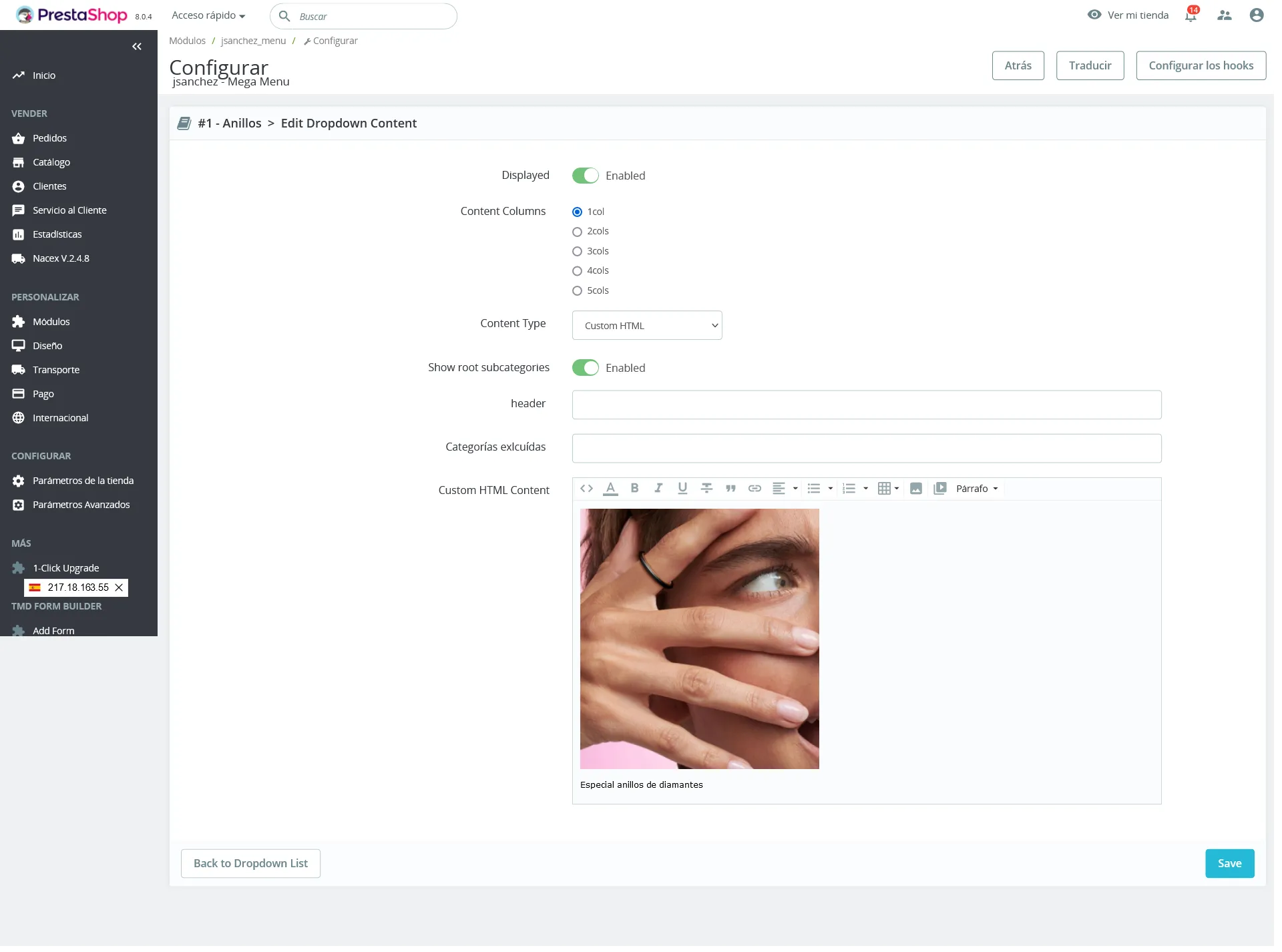This screenshot has height=952, width=1282.
Task: Open the Content Type dropdown
Action: click(x=647, y=325)
